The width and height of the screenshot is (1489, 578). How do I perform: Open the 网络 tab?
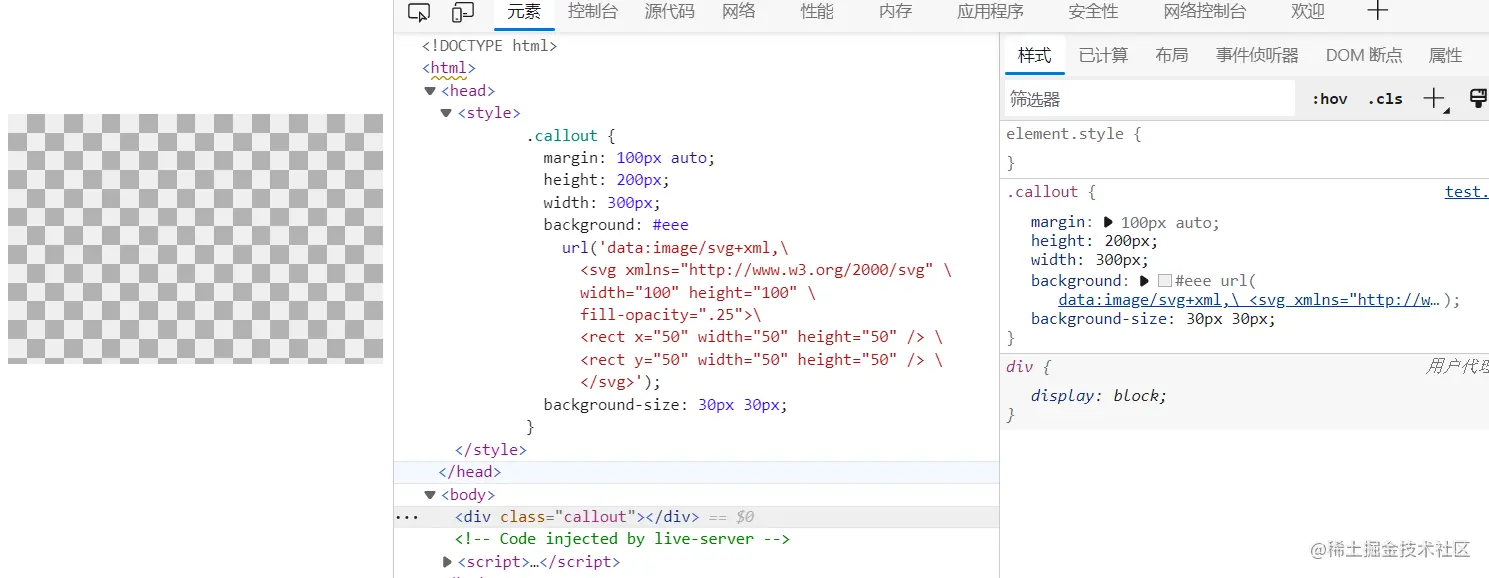point(739,12)
